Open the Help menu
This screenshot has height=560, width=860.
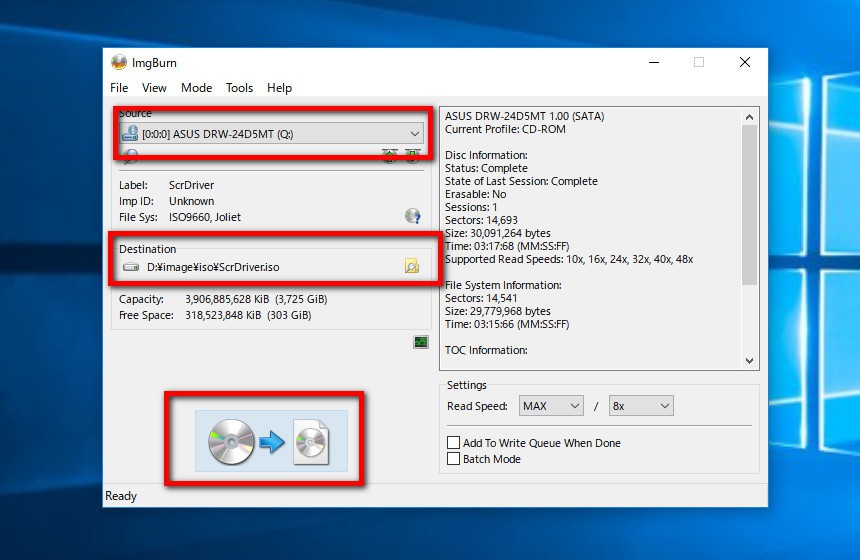coord(280,88)
